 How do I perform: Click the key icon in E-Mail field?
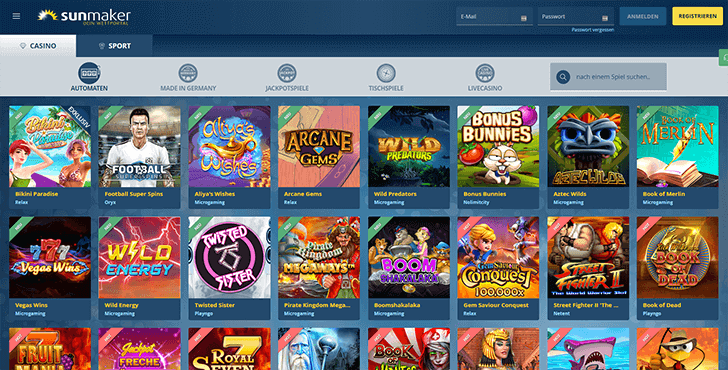[x=524, y=18]
